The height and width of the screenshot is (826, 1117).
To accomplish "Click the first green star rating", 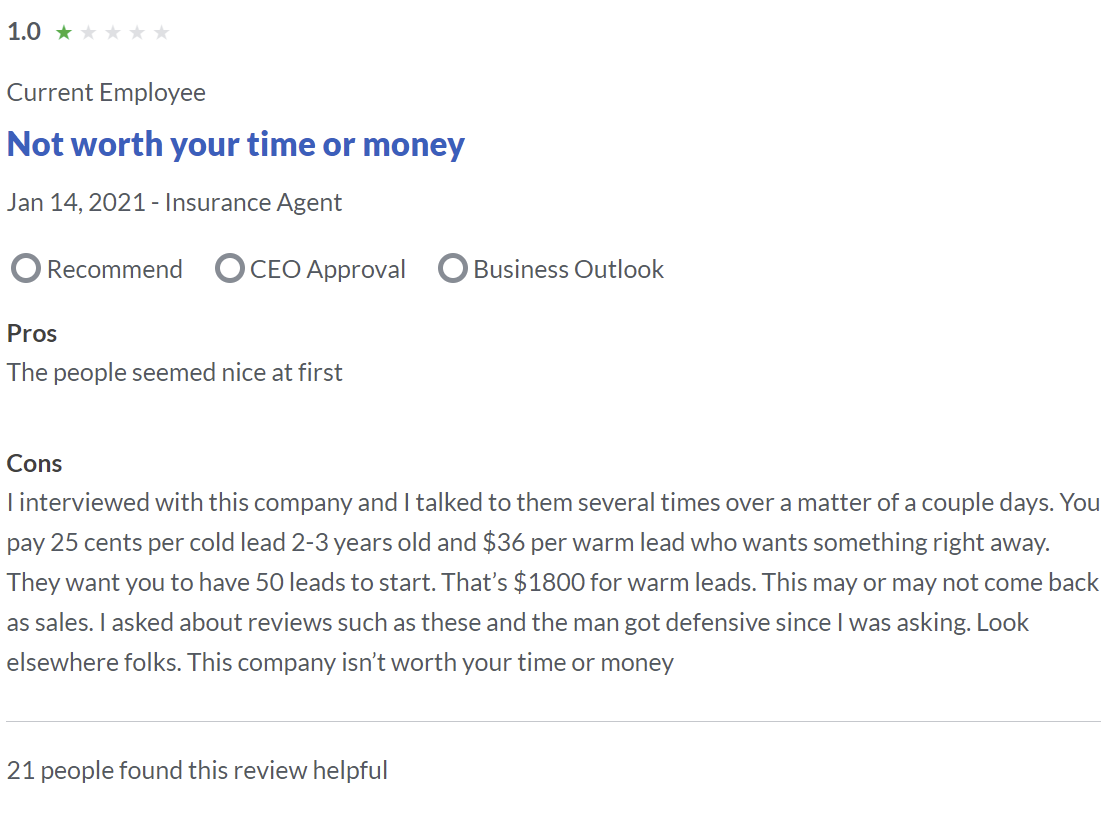I will pos(64,32).
